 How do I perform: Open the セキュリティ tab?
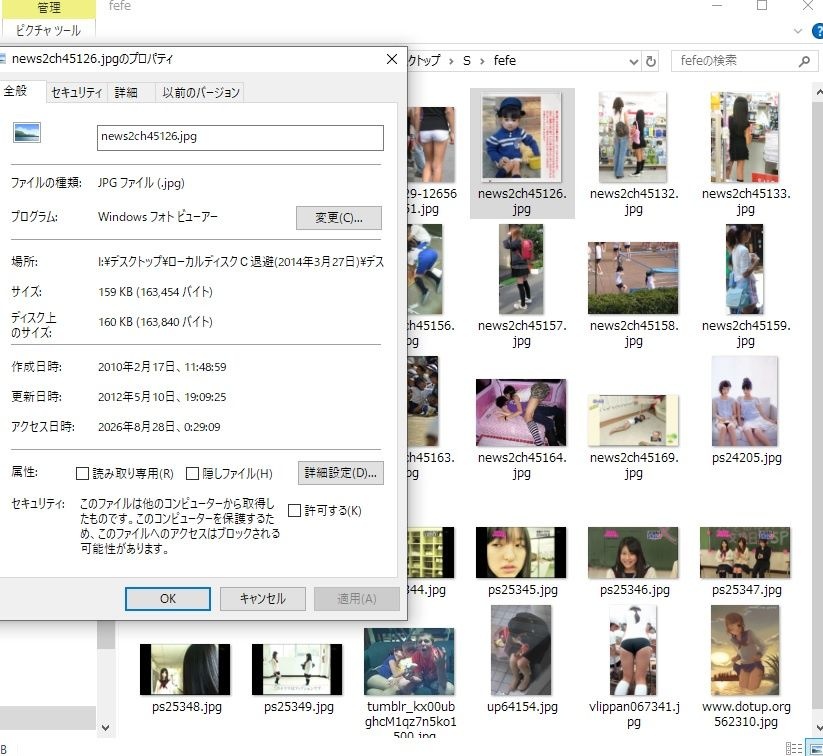(77, 93)
